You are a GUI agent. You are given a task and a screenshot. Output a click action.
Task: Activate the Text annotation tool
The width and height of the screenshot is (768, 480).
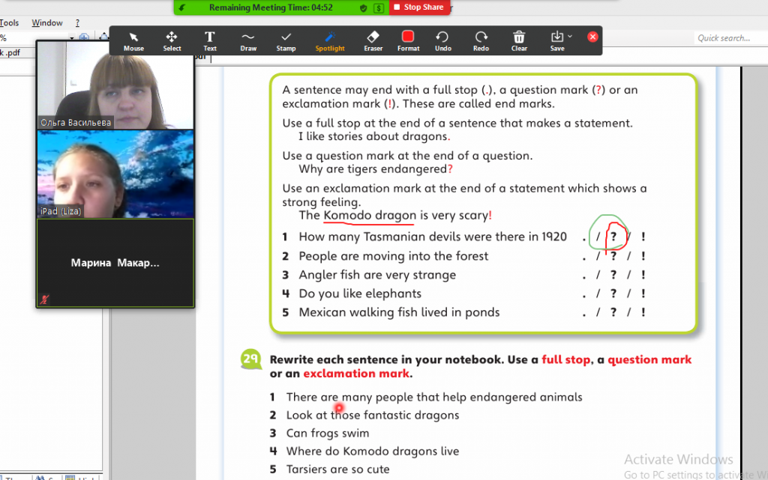(210, 40)
